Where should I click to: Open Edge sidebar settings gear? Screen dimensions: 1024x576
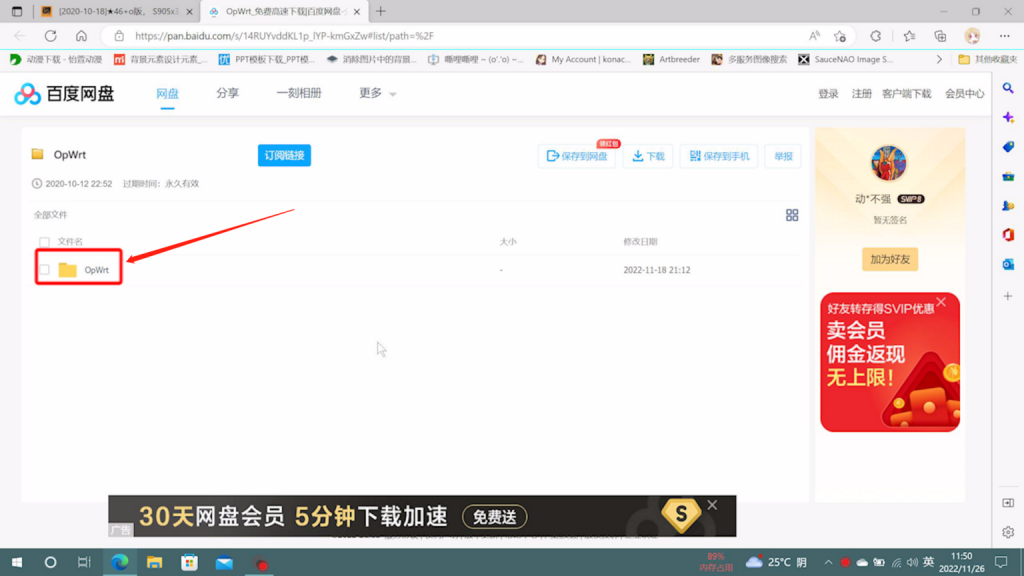[1008, 532]
